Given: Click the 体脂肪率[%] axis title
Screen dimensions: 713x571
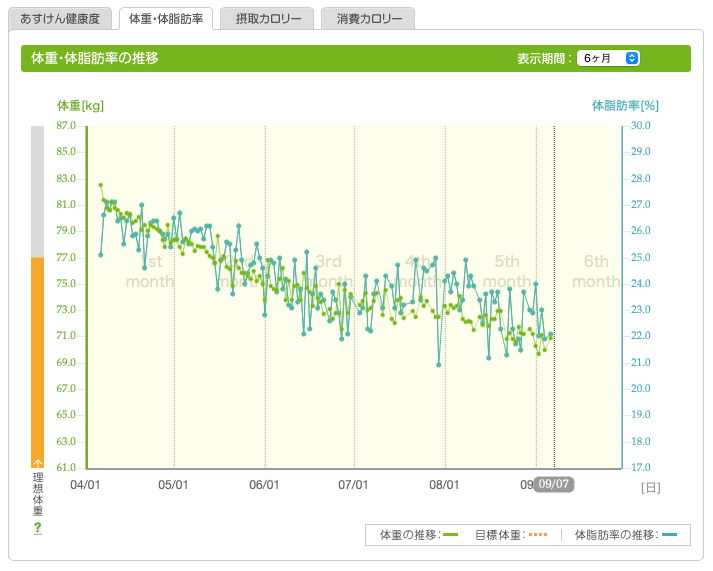Looking at the screenshot, I should [625, 105].
